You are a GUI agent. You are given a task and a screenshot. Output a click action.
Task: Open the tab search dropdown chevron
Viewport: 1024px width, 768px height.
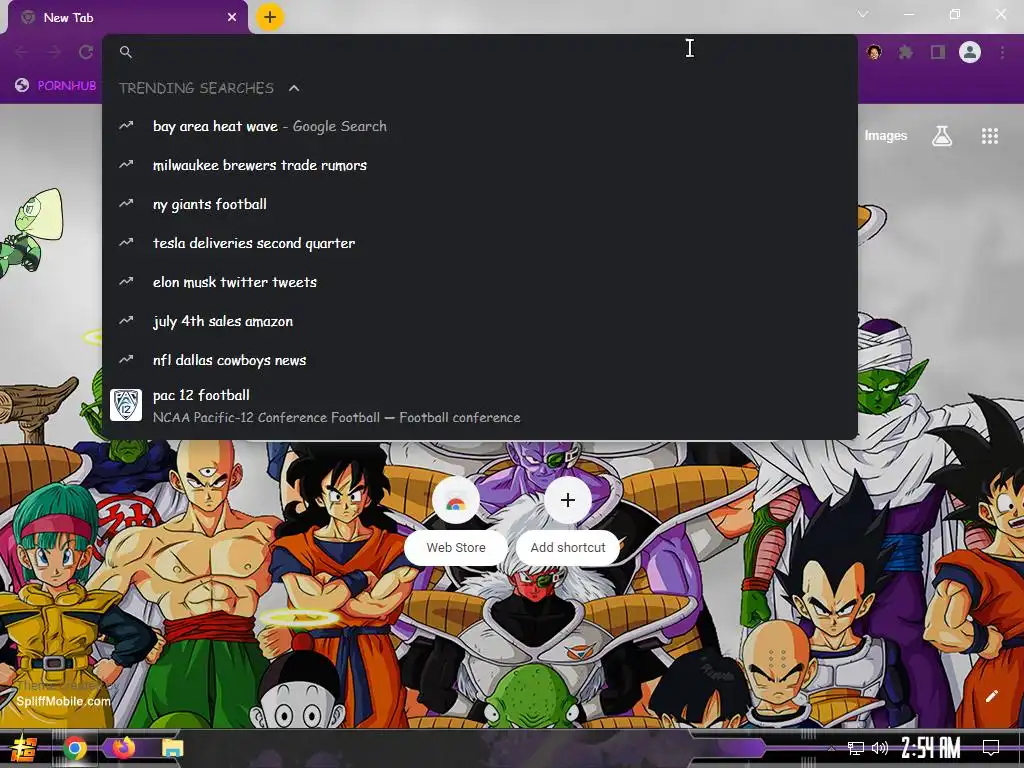click(863, 14)
